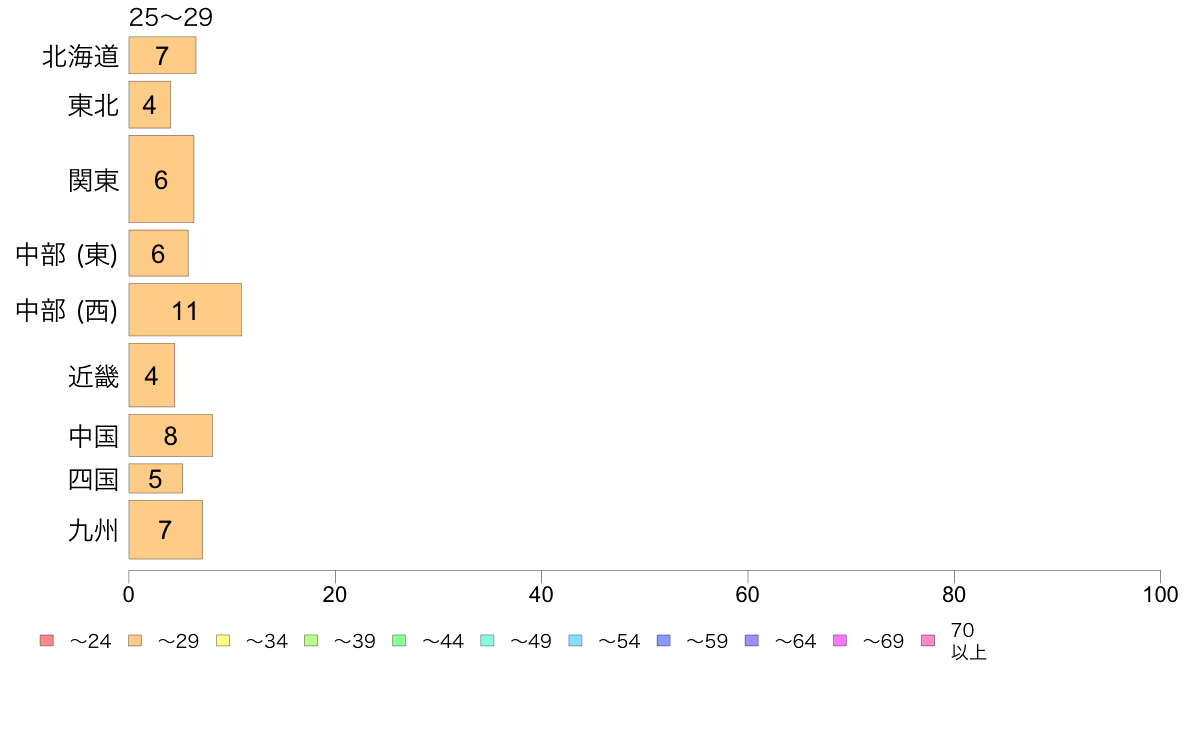Click the 中国 bar labeled 8
The image size is (1188, 736).
coord(170,435)
